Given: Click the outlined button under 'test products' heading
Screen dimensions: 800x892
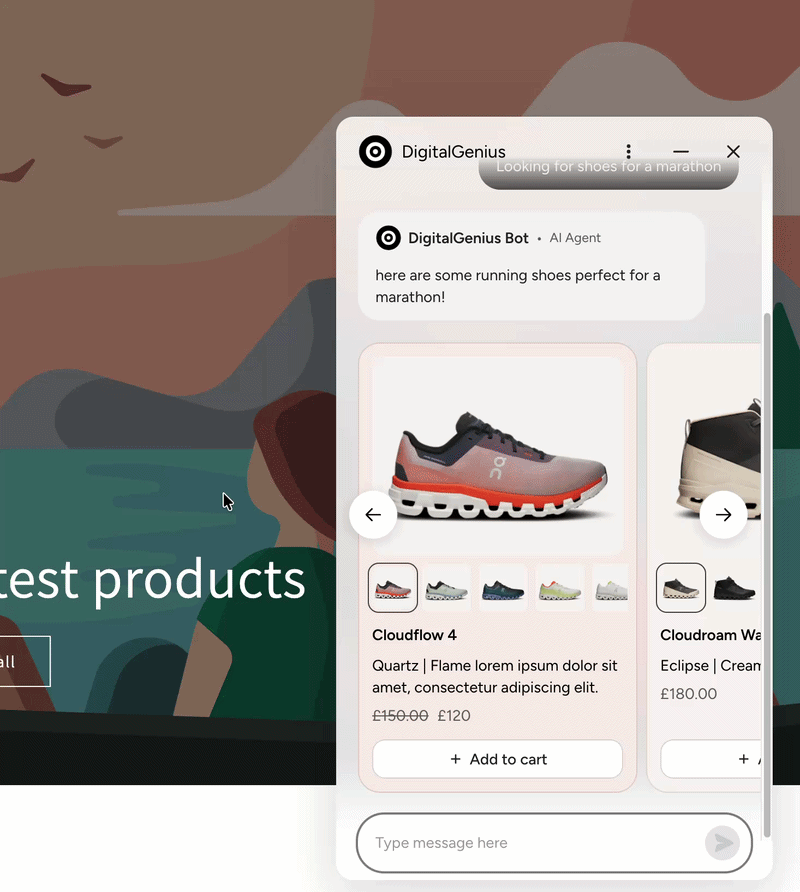Looking at the screenshot, I should (x=24, y=662).
